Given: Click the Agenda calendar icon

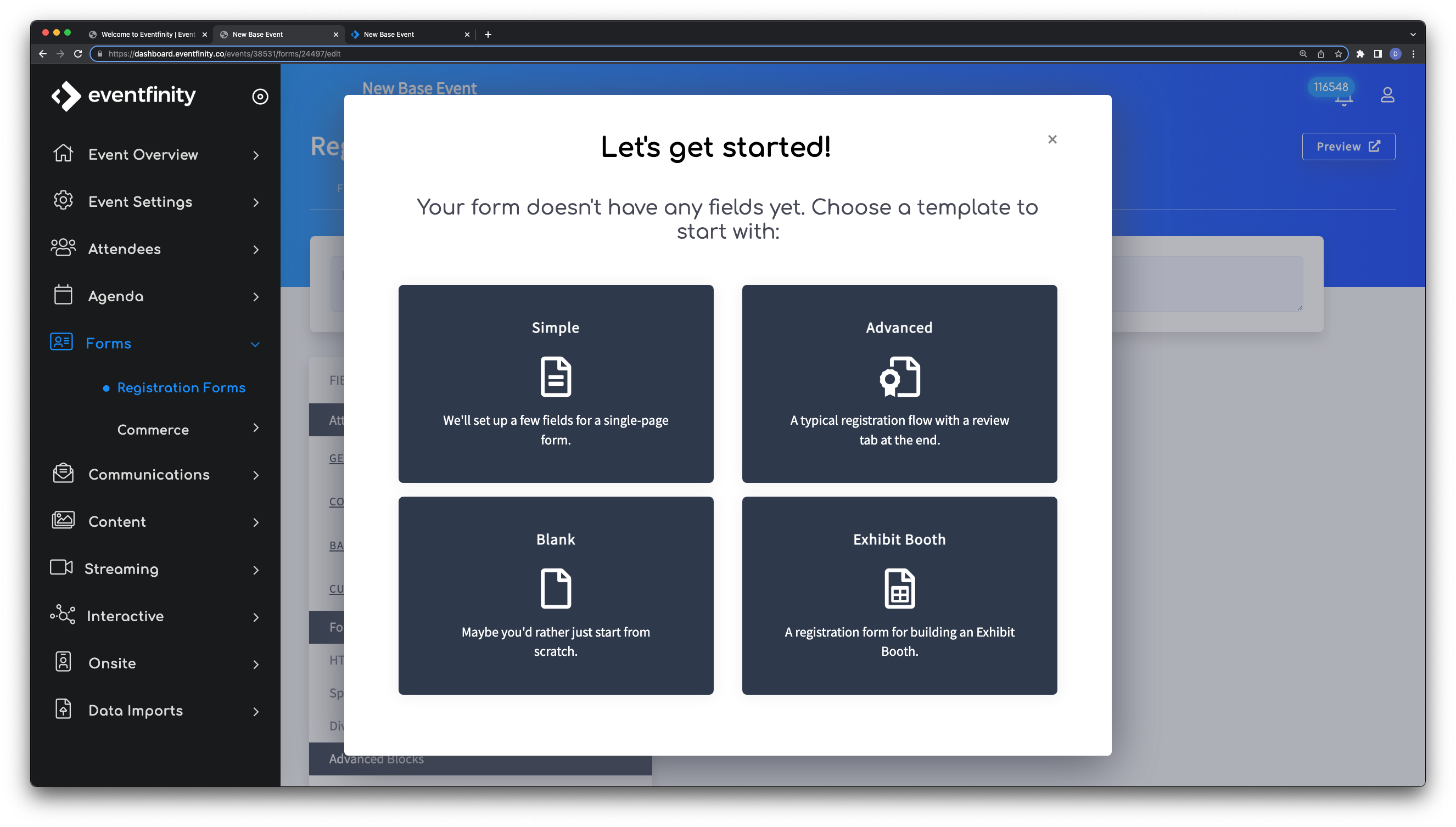Looking at the screenshot, I should click(63, 295).
